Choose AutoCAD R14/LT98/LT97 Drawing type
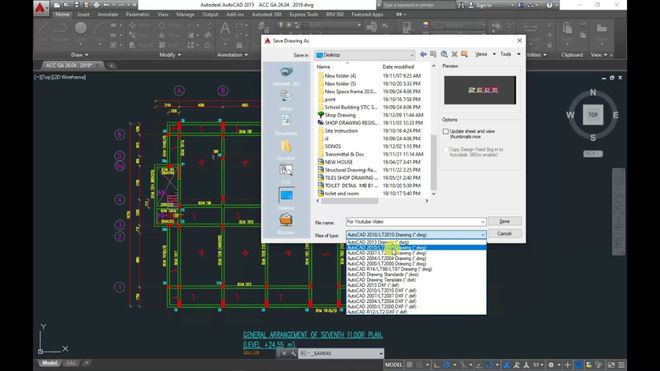The height and width of the screenshot is (371, 660). click(416, 269)
